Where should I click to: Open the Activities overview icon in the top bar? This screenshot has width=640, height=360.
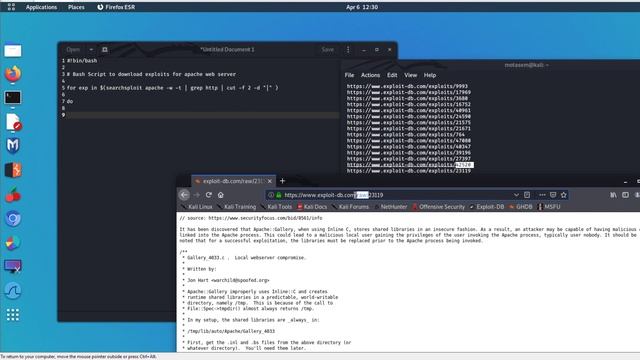tap(11, 7)
